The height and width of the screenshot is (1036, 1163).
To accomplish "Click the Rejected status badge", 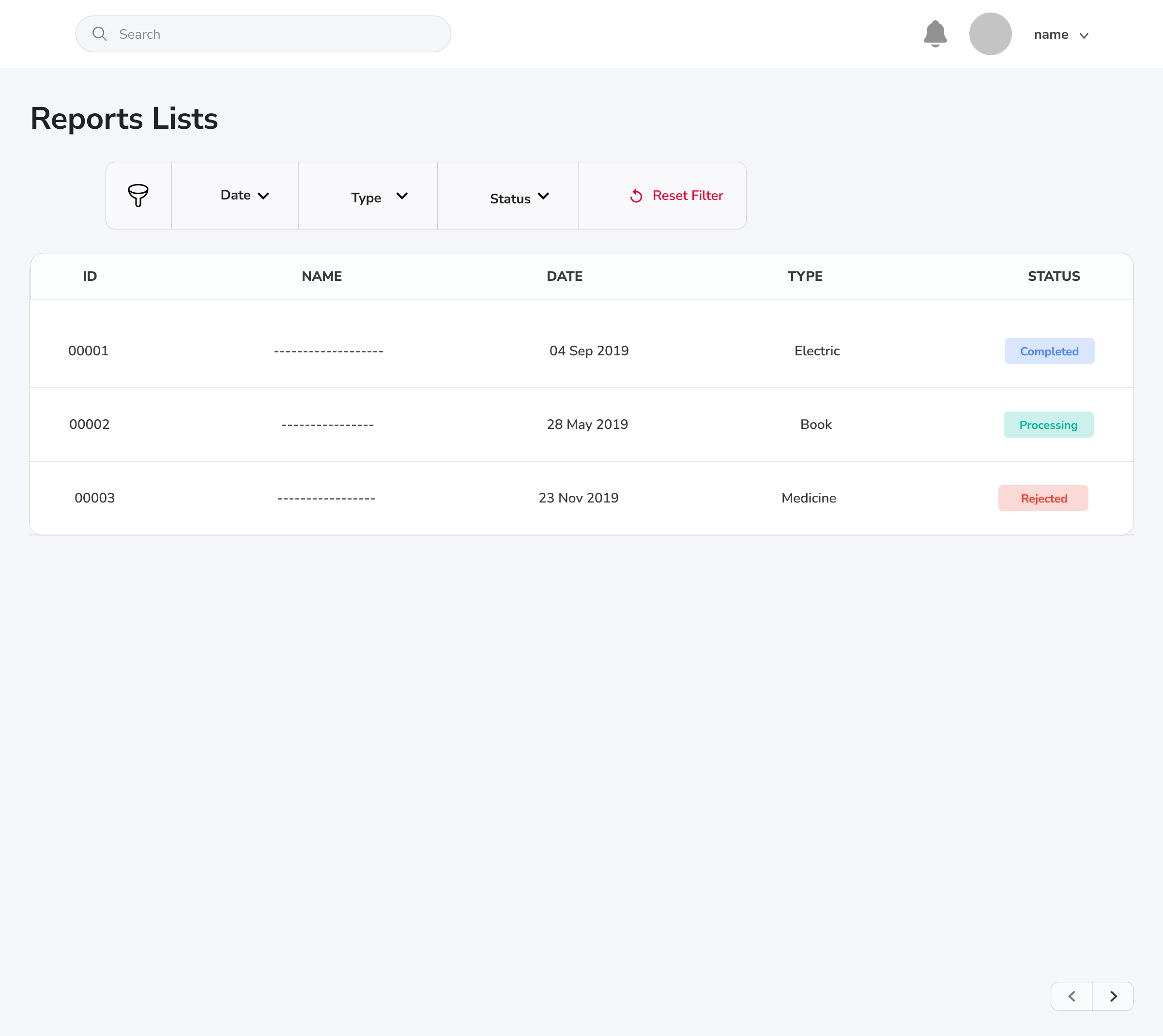I will click(x=1043, y=498).
